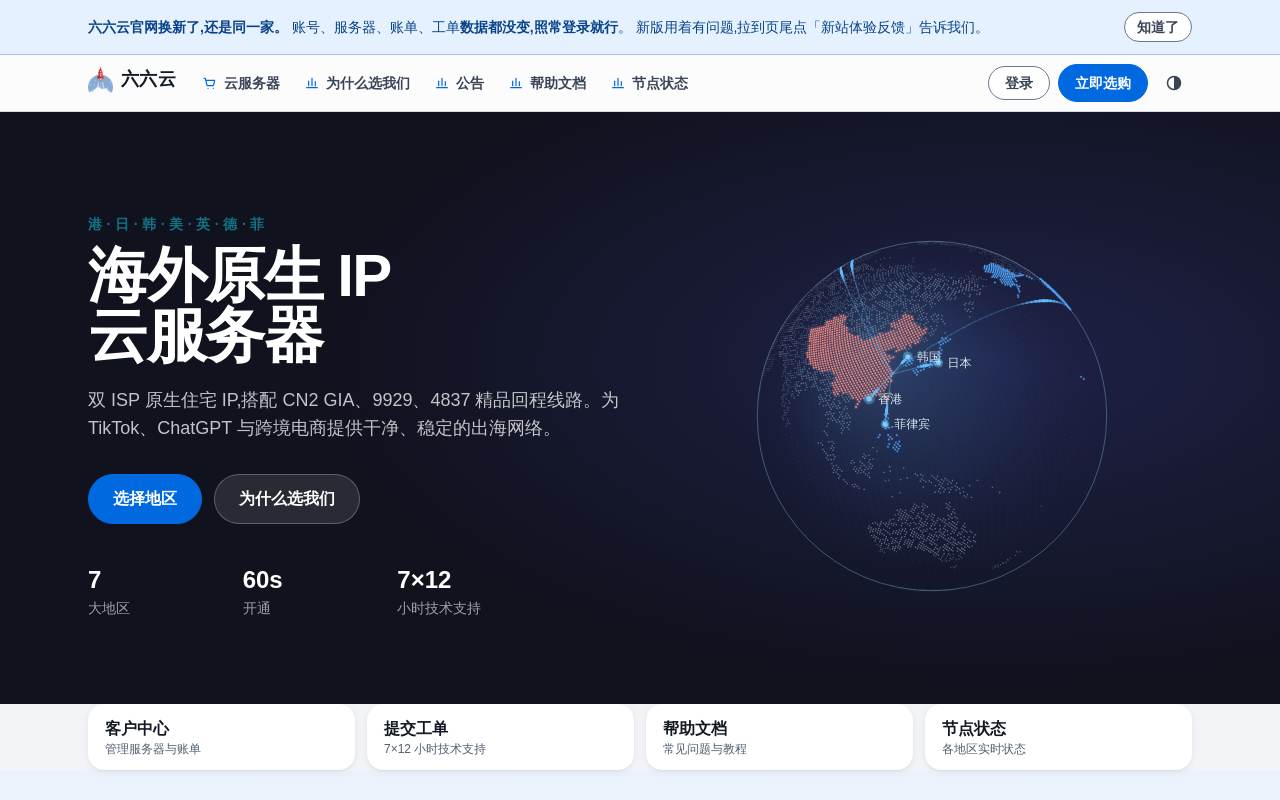1280x800 pixels.
Task: Click the 选择地区 hero button
Action: [145, 499]
